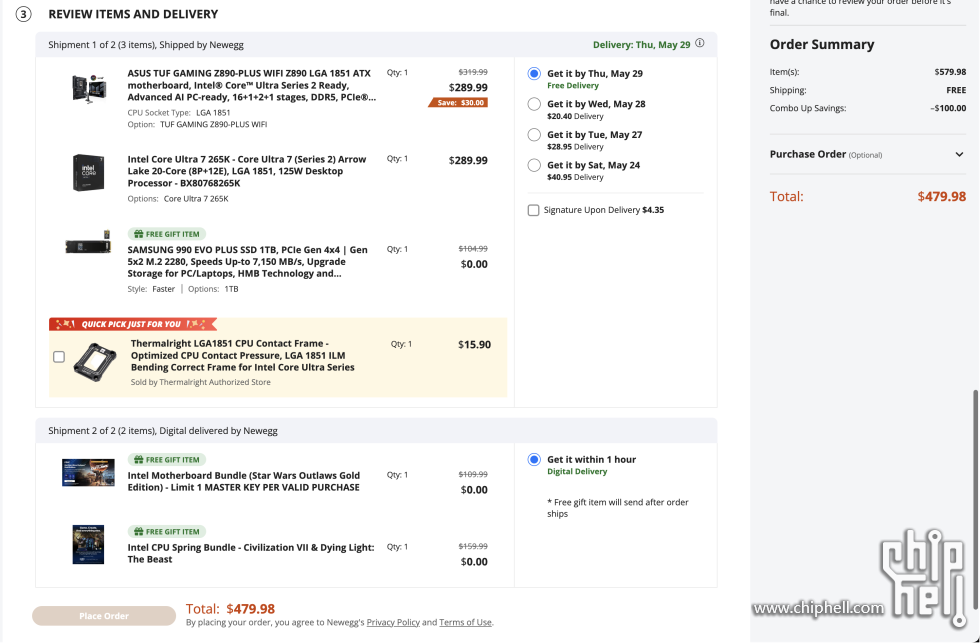Image resolution: width=980 pixels, height=643 pixels.
Task: Select Get it by Tue, May 27
Action: [x=534, y=135]
